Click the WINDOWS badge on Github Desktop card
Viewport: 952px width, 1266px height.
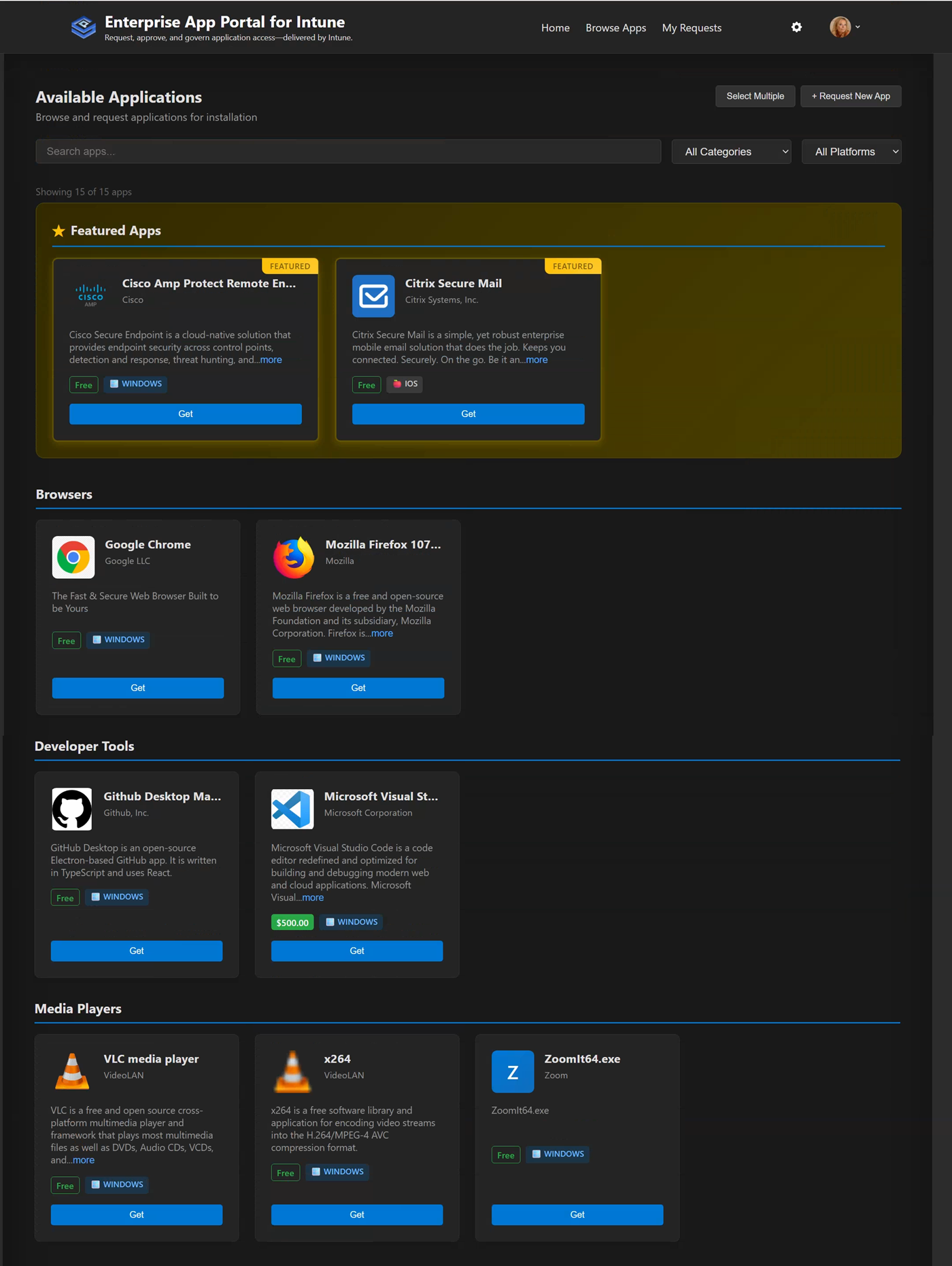(x=117, y=897)
